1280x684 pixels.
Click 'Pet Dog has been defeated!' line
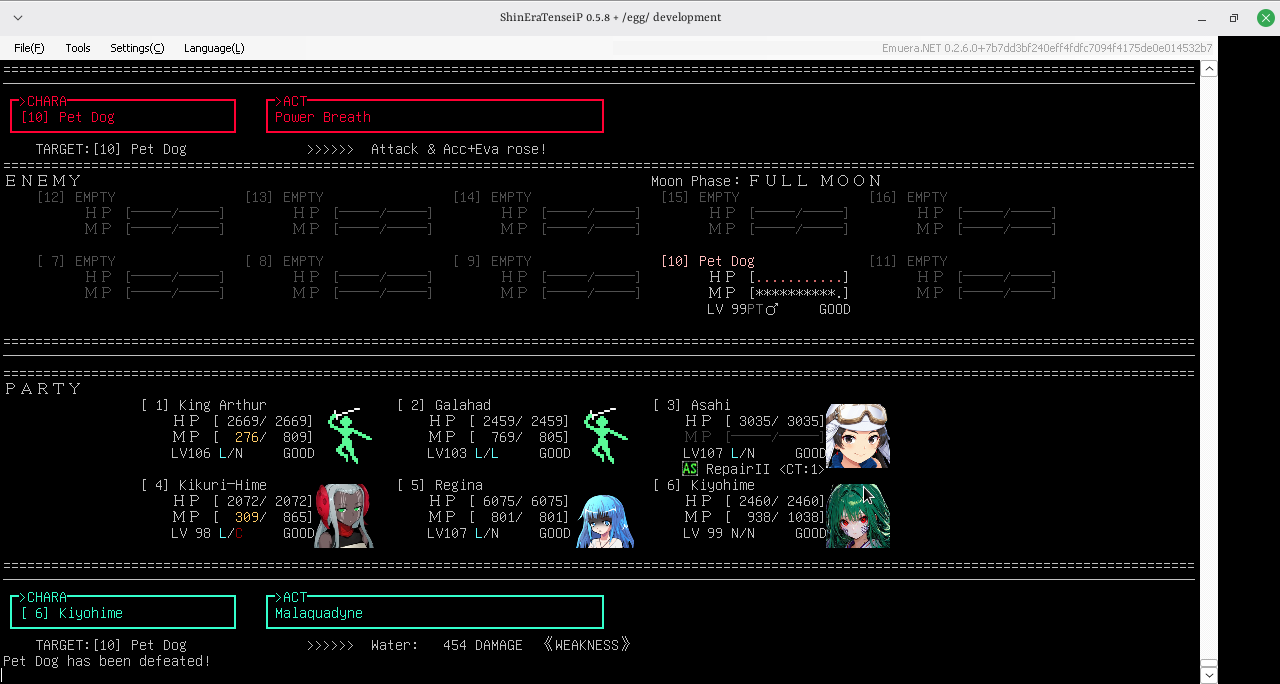pyautogui.click(x=107, y=661)
